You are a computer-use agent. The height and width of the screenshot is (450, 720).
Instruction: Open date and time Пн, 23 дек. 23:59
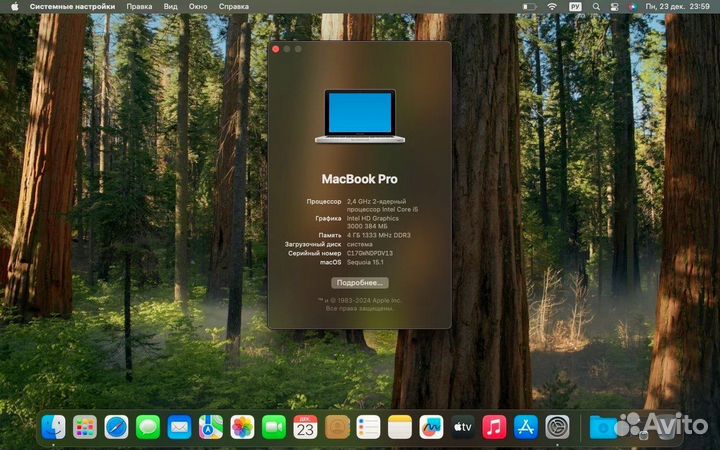(677, 6)
